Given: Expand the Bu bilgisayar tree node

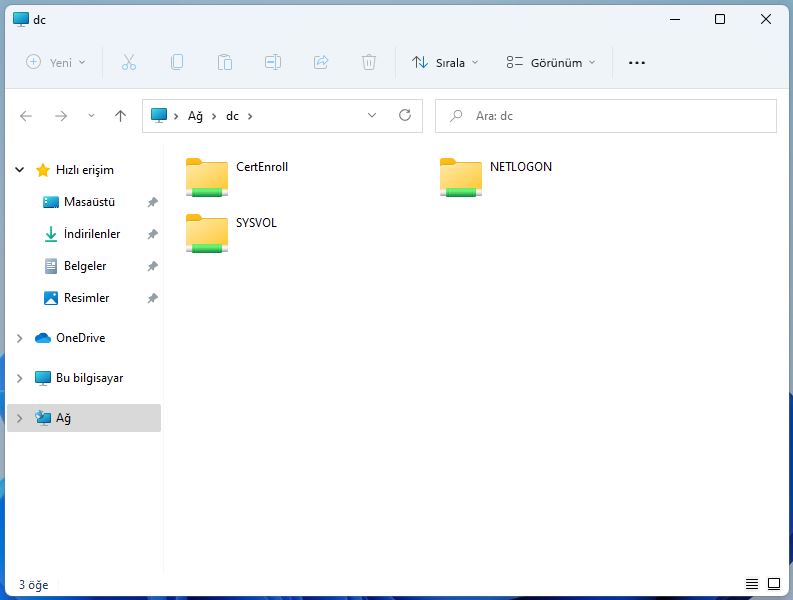Looking at the screenshot, I should point(19,378).
